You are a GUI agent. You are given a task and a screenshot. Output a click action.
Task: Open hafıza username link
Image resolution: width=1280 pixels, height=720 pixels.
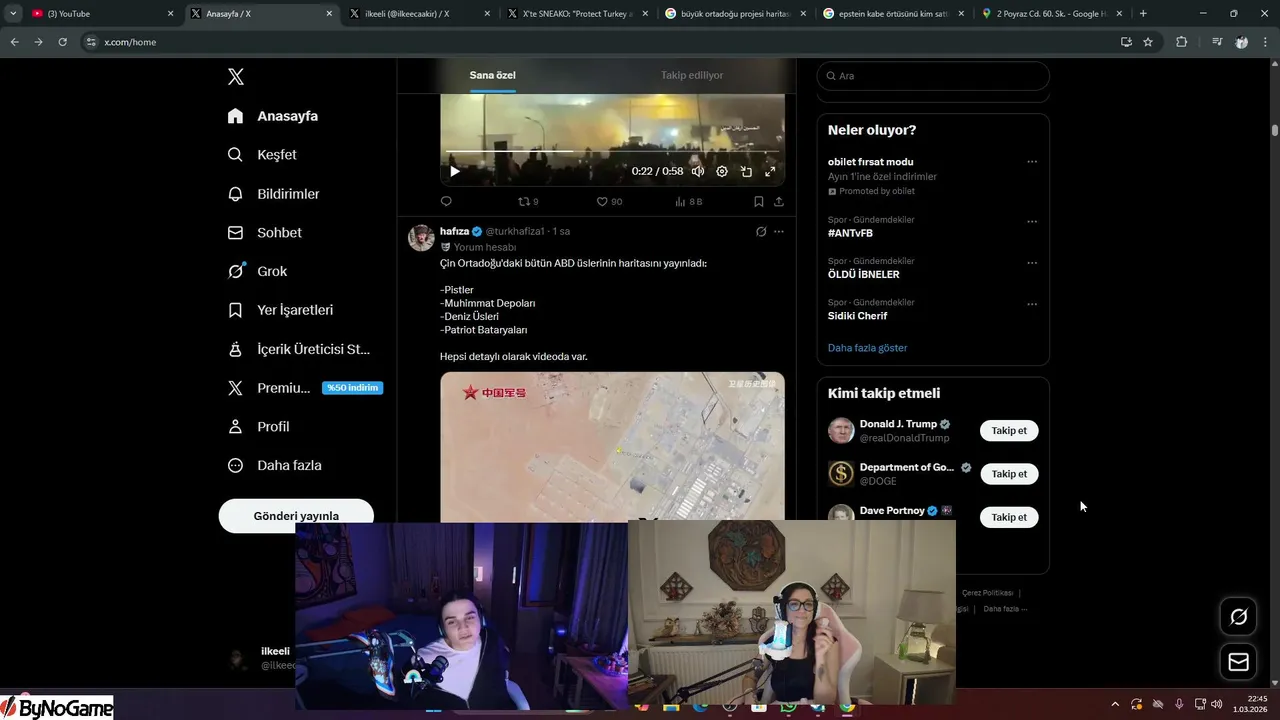[515, 231]
